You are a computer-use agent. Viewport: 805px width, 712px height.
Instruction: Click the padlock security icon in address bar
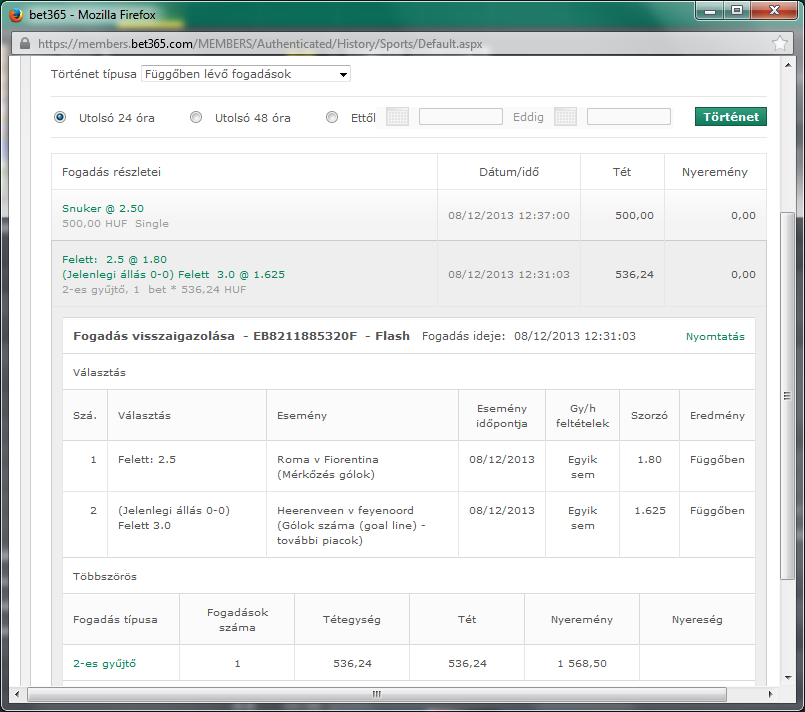tap(25, 44)
